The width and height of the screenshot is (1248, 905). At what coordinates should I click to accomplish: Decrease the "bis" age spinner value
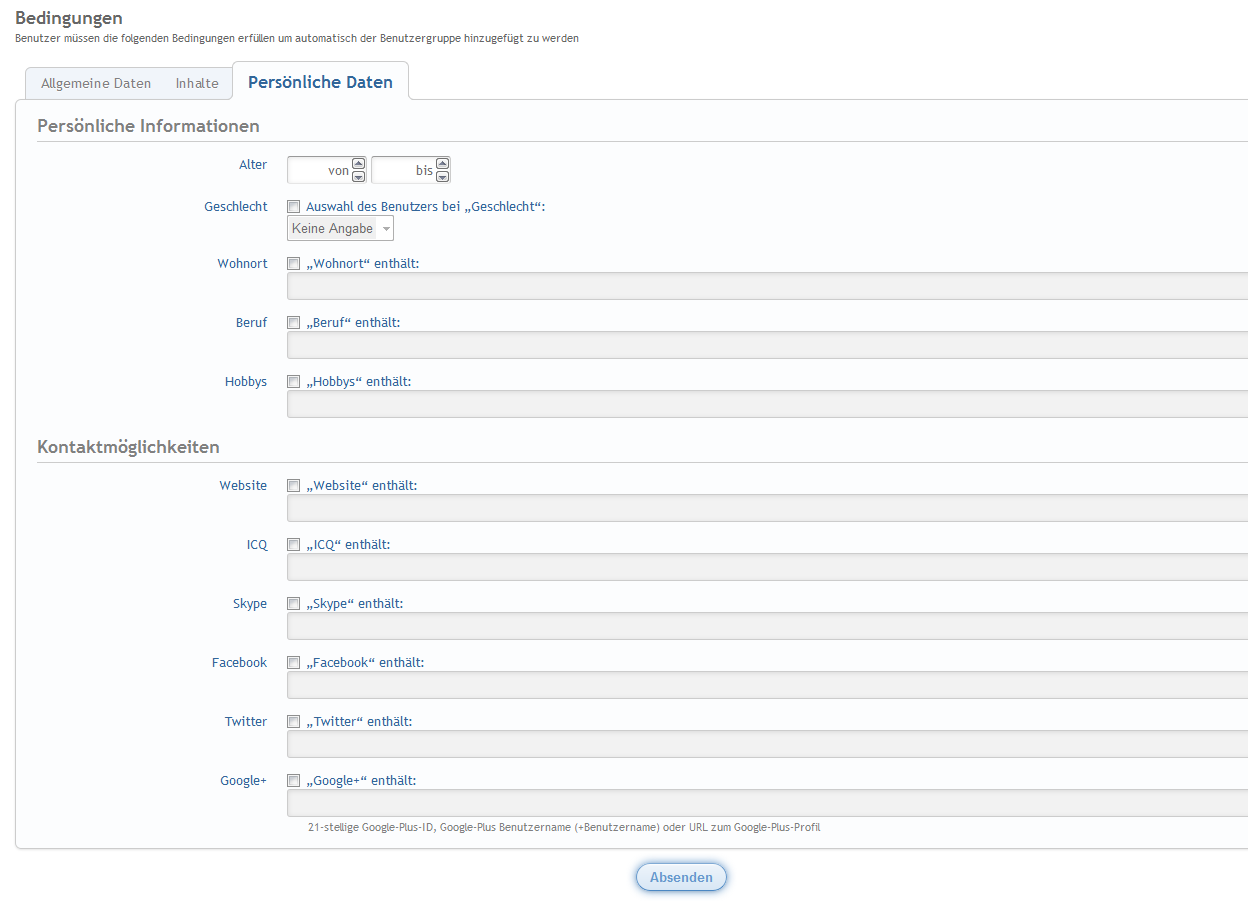pos(443,177)
